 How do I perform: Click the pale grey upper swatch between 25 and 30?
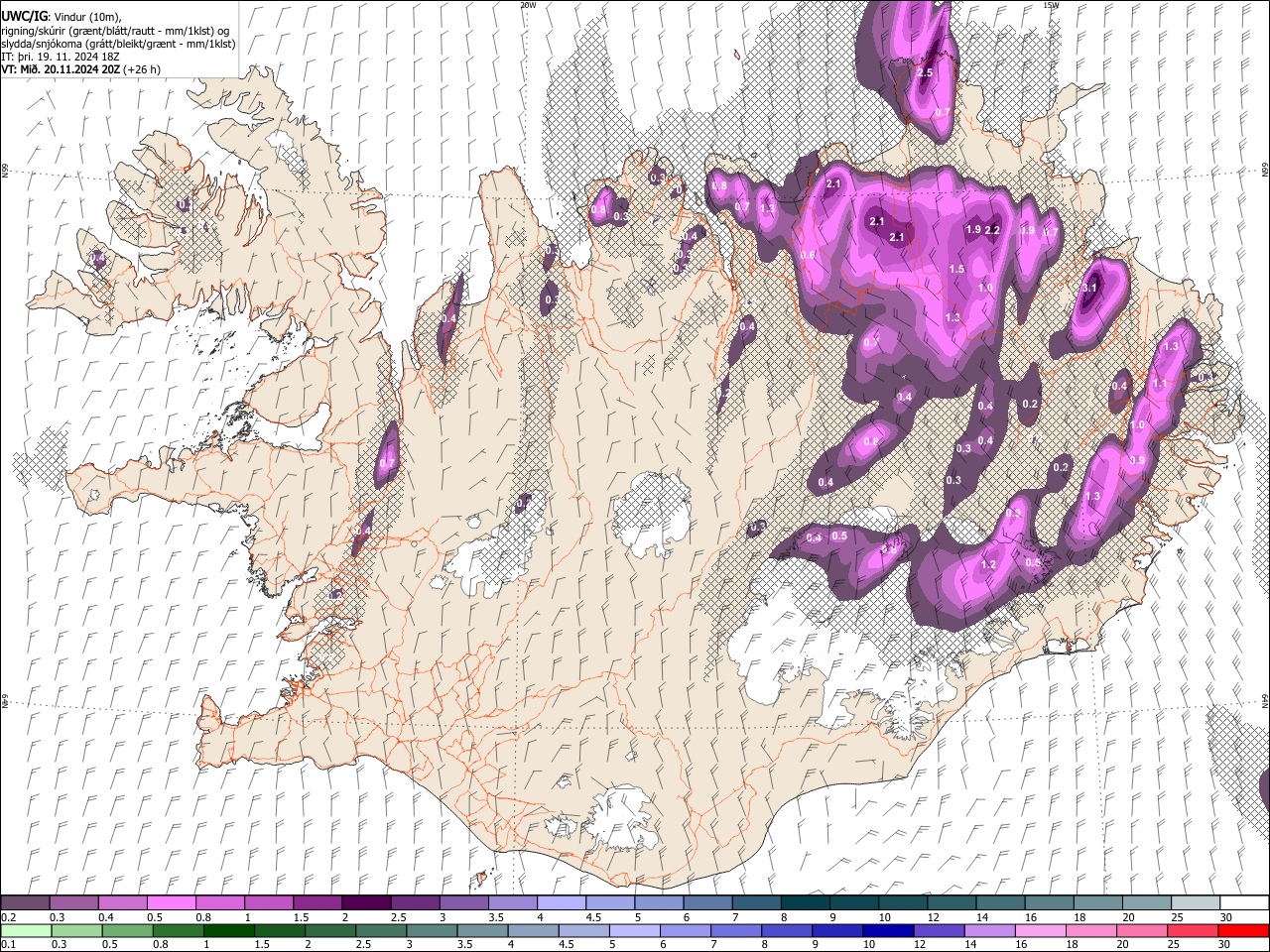click(x=1195, y=903)
